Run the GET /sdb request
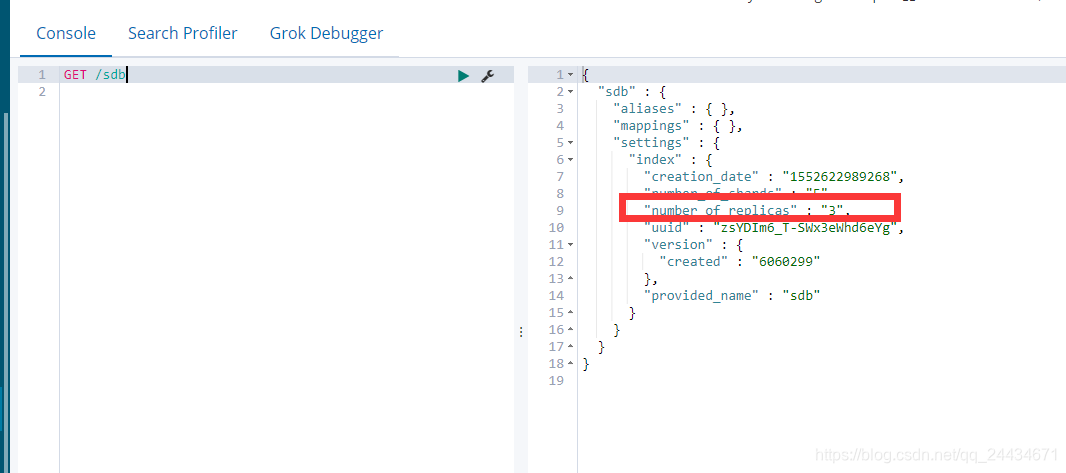This screenshot has height=473, width=1066. point(464,75)
